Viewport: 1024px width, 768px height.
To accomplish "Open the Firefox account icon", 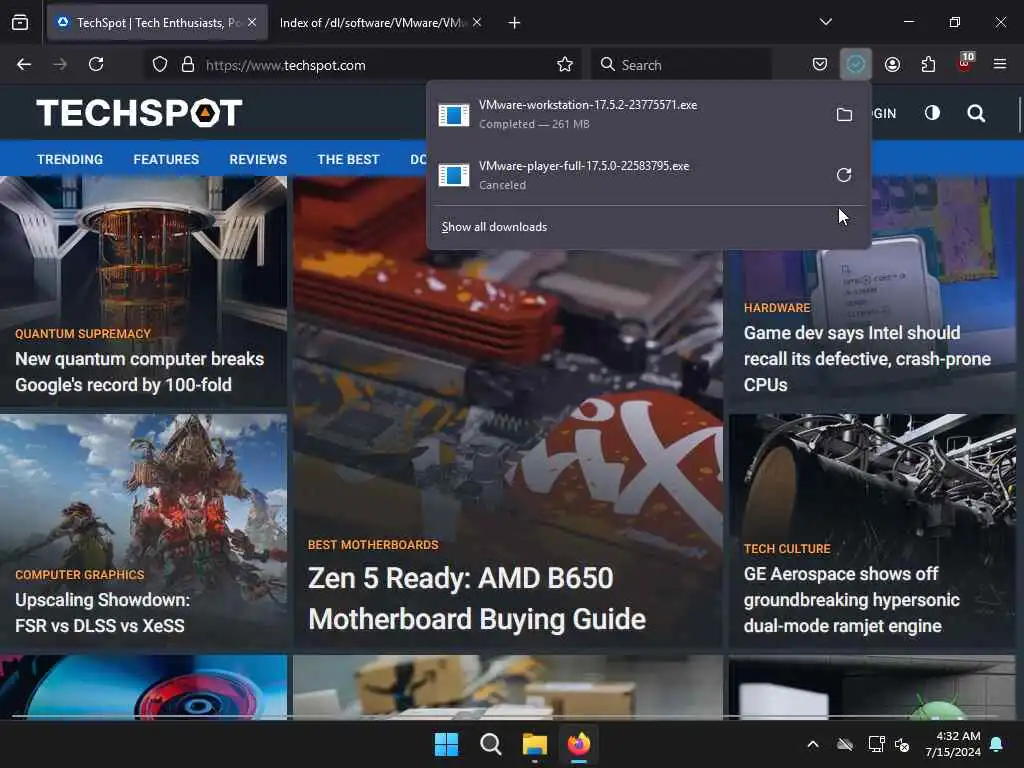I will pos(892,64).
